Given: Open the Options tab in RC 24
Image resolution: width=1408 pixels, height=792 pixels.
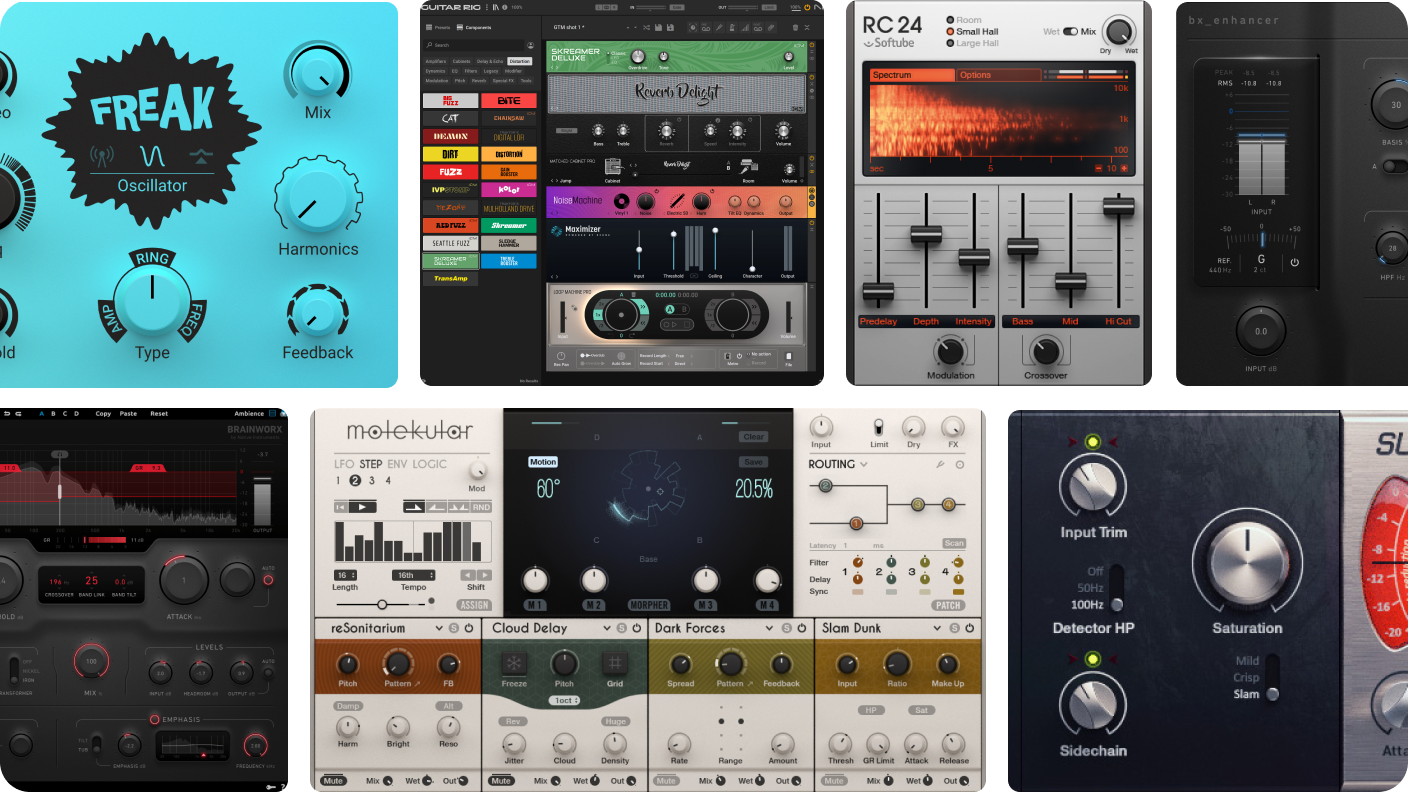Looking at the screenshot, I should (998, 75).
